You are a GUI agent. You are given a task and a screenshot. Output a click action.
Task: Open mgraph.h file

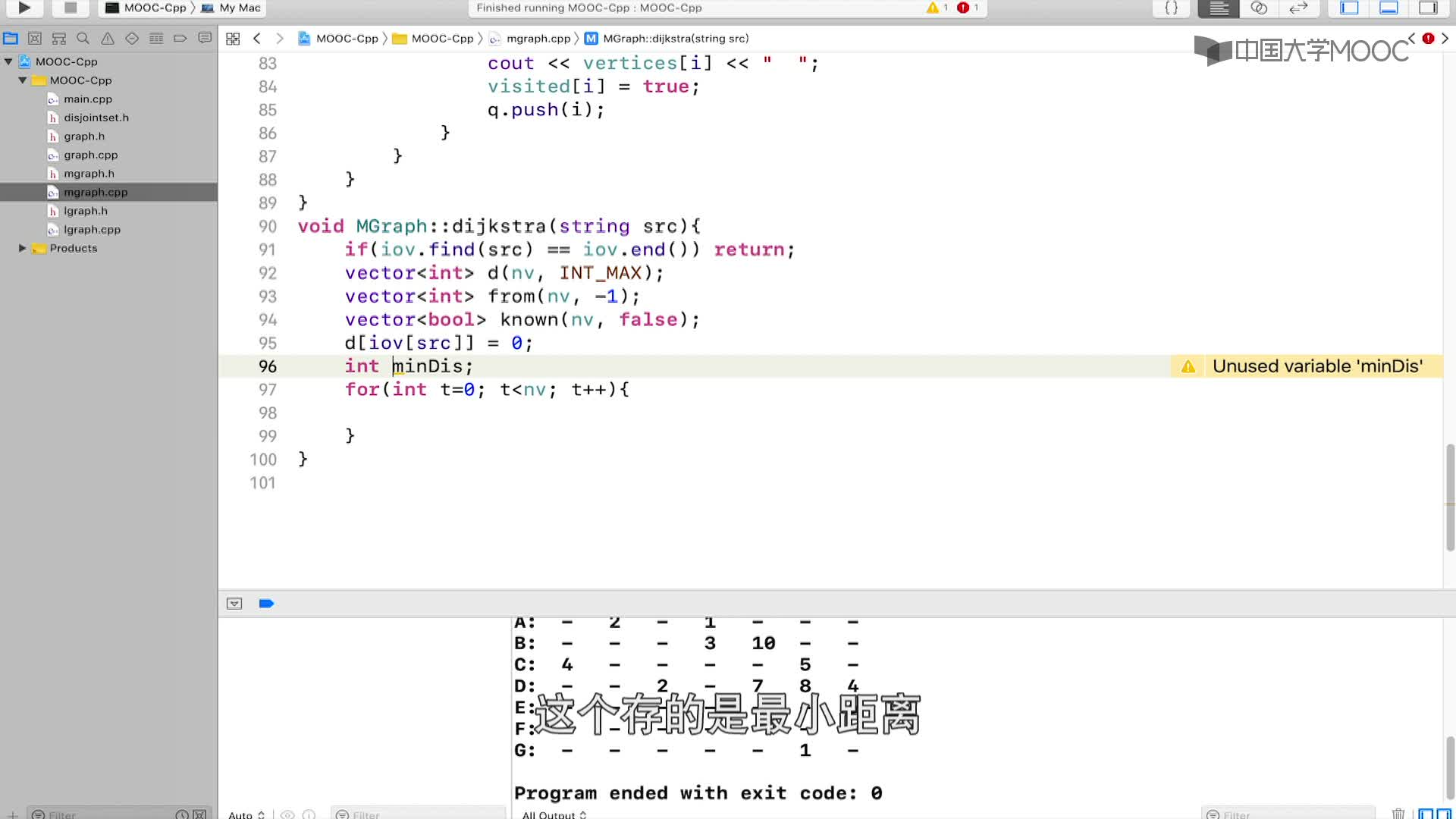[x=89, y=174]
